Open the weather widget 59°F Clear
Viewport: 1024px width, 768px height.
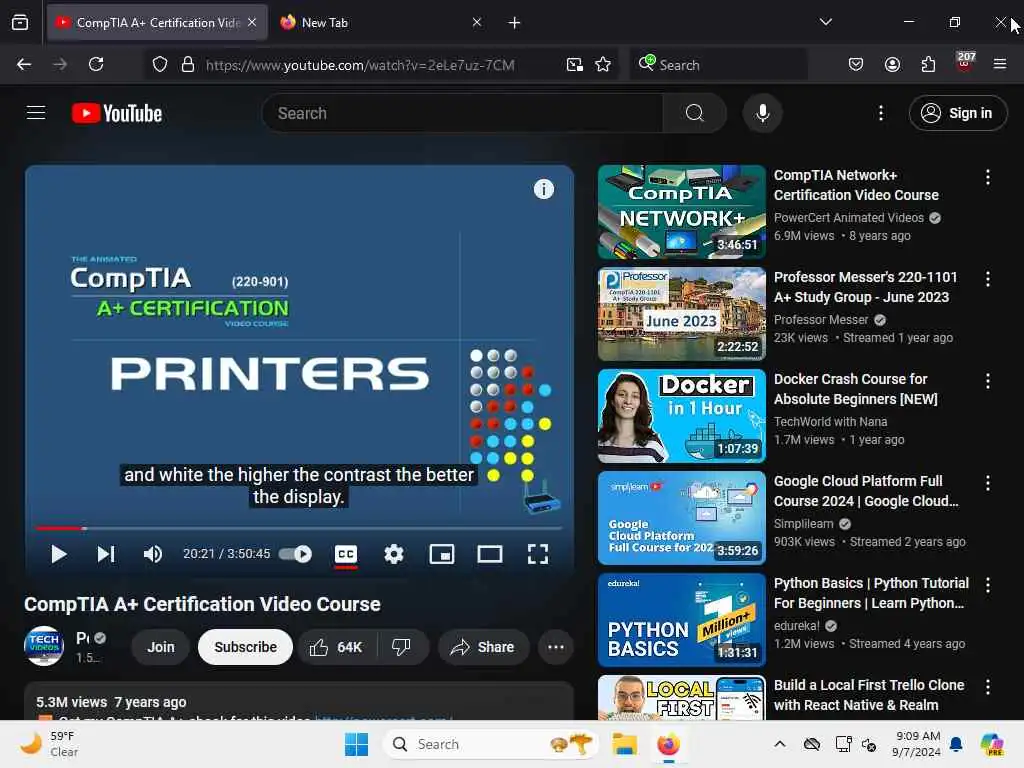pos(50,744)
